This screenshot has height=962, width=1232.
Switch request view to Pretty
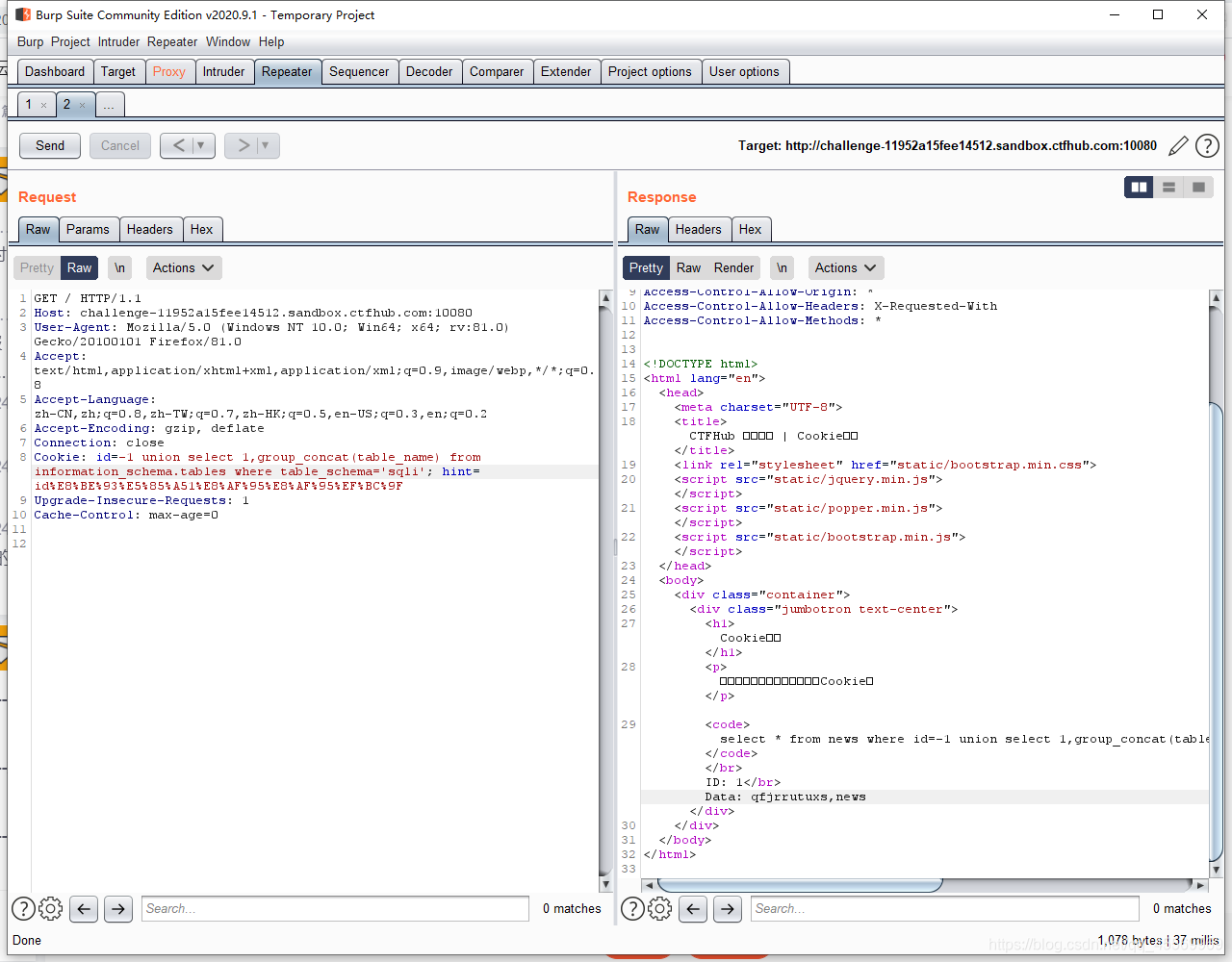pyautogui.click(x=37, y=267)
